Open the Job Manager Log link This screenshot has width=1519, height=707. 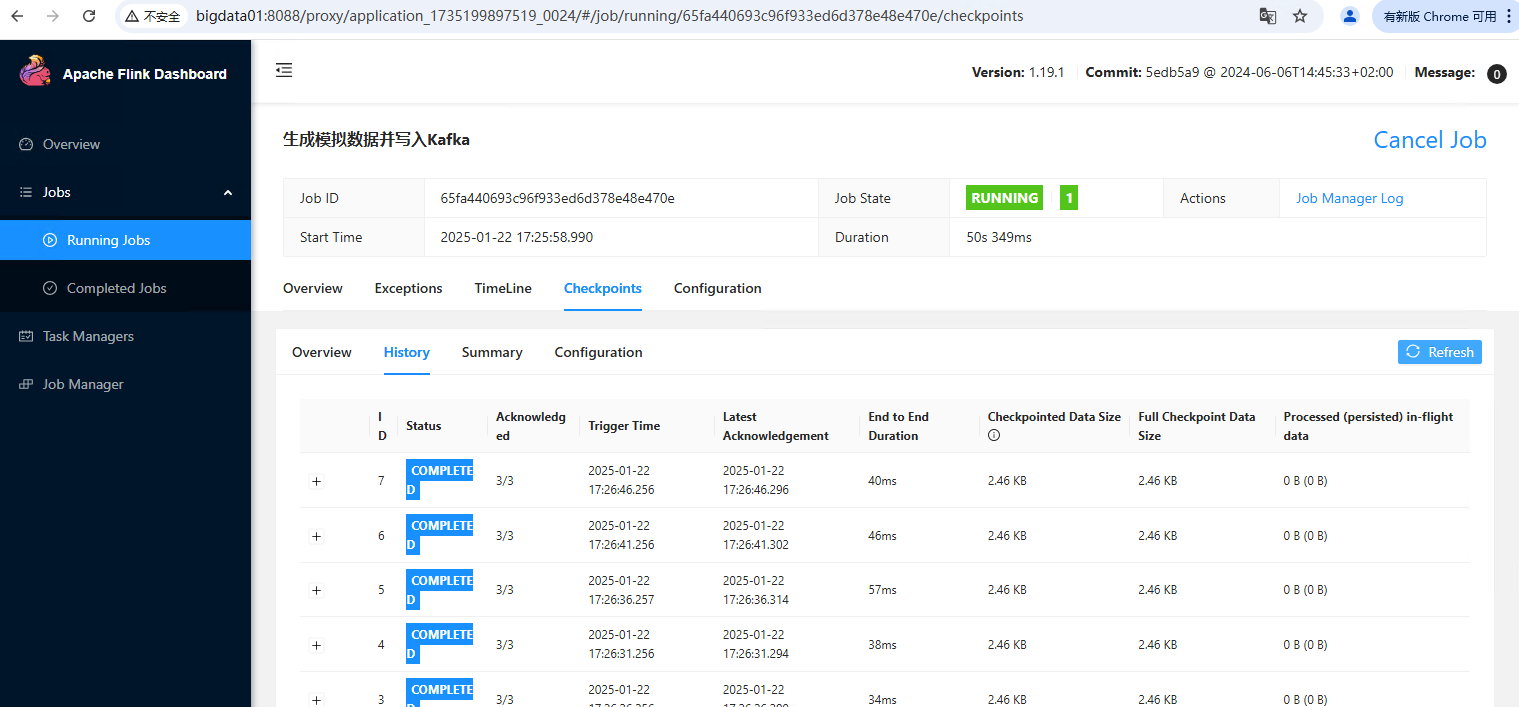pos(1349,198)
